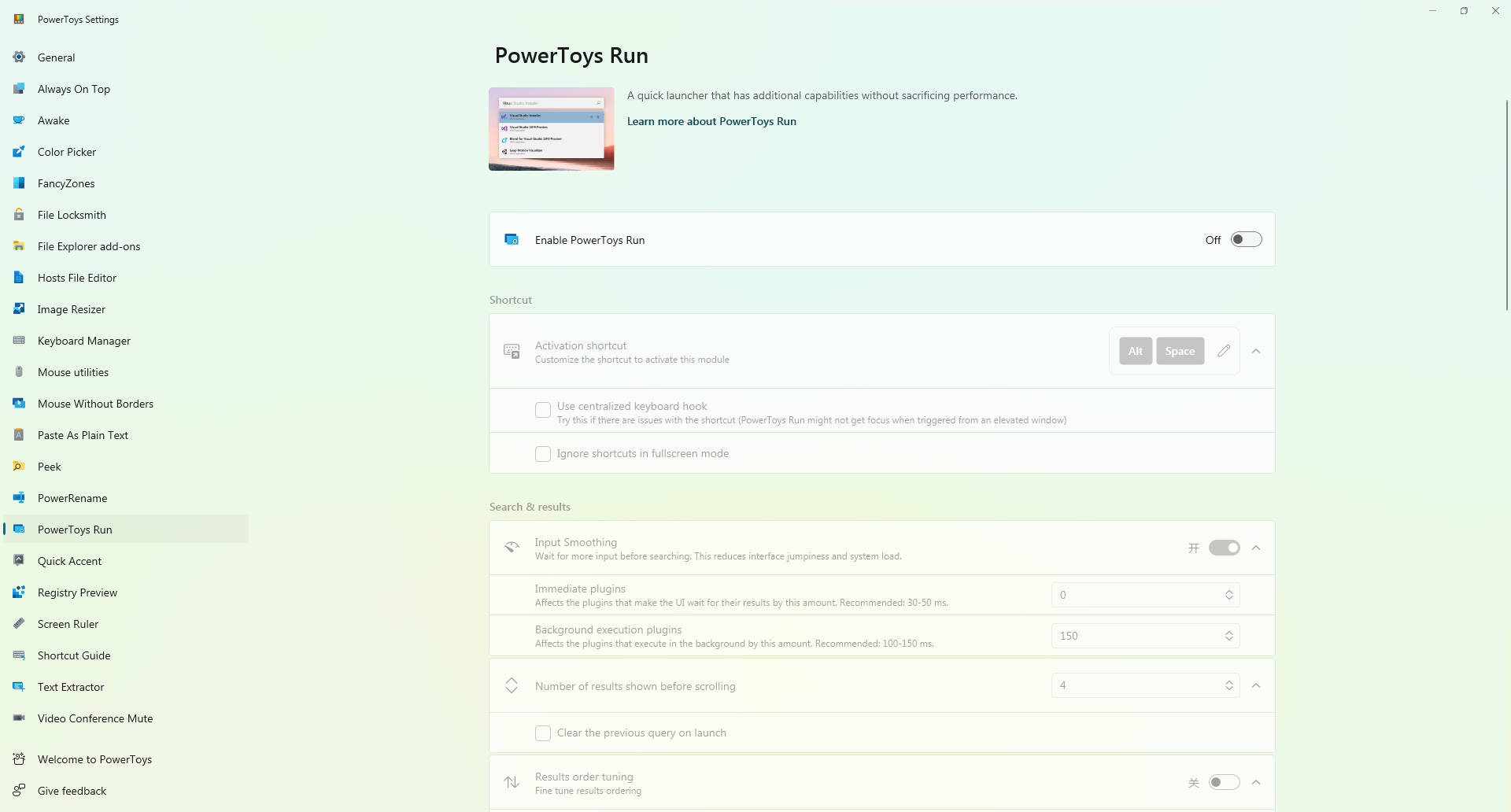Click the Background execution plugins value field
Screen dimensions: 1511x812
click(x=1133, y=636)
